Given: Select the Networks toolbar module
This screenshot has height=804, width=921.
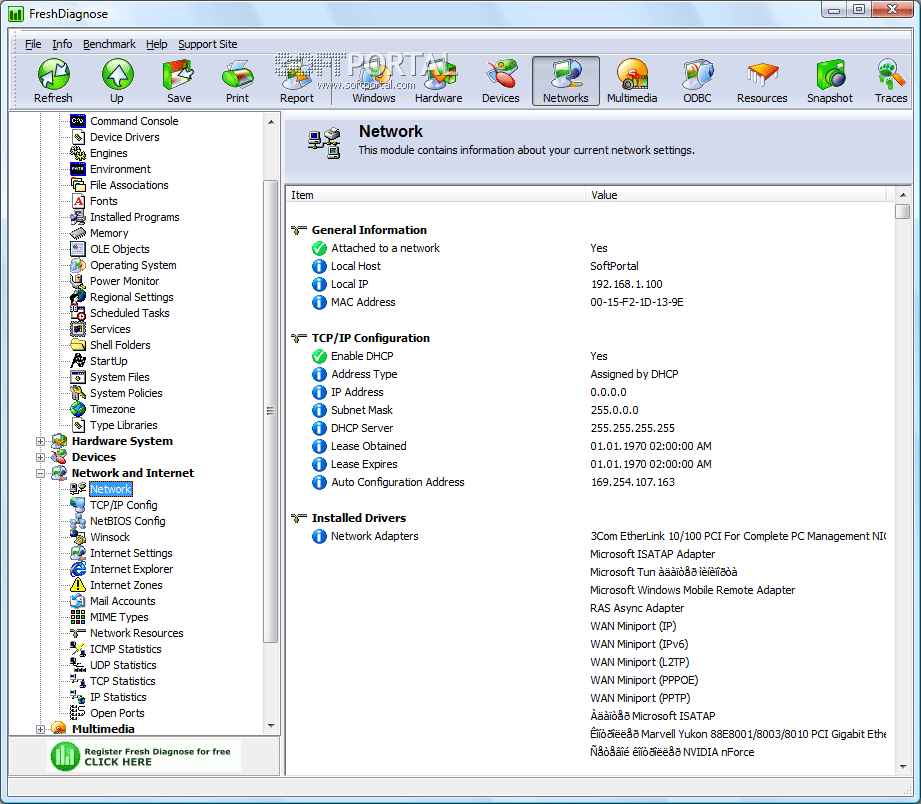Looking at the screenshot, I should point(566,81).
